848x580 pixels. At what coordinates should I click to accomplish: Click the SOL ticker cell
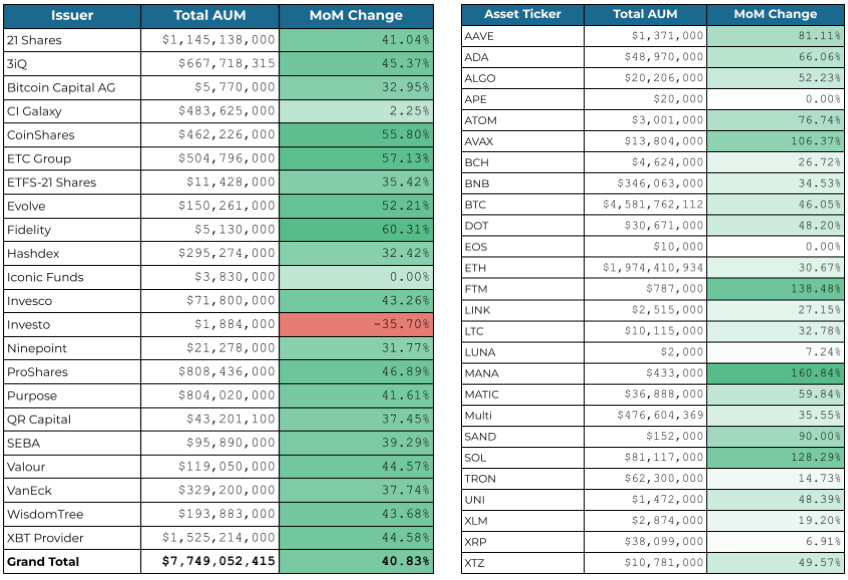(522, 458)
